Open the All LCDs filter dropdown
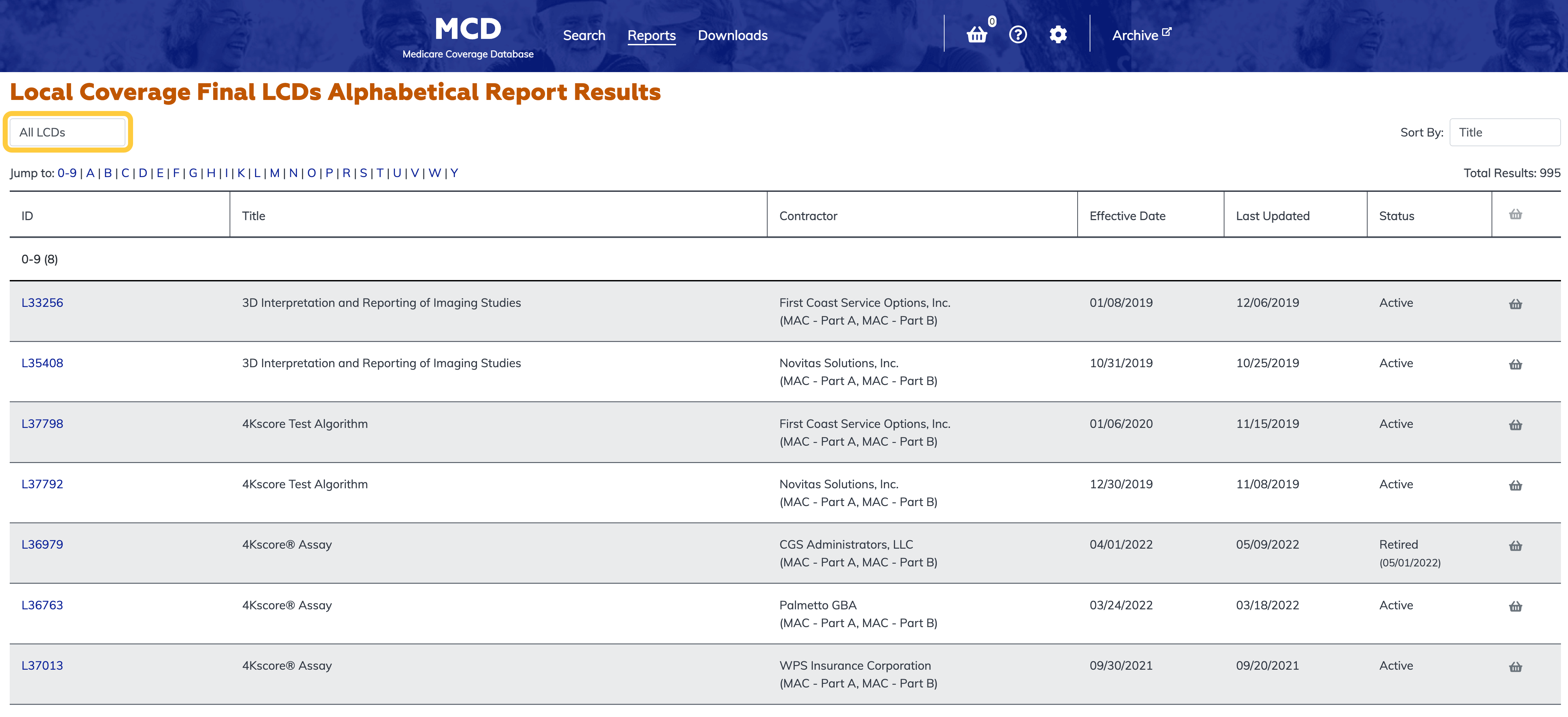The image size is (1568, 717). (68, 132)
